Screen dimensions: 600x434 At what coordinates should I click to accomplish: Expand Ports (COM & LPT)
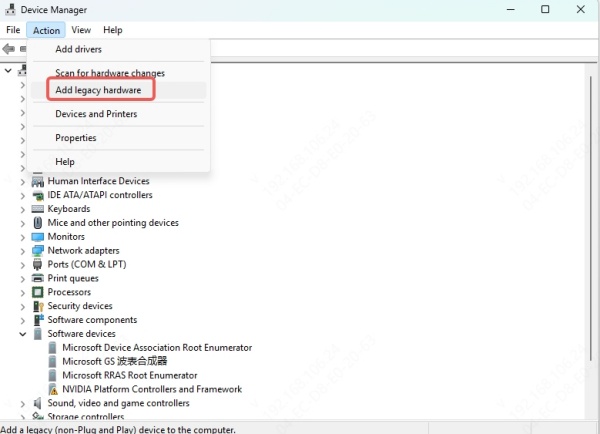23,265
